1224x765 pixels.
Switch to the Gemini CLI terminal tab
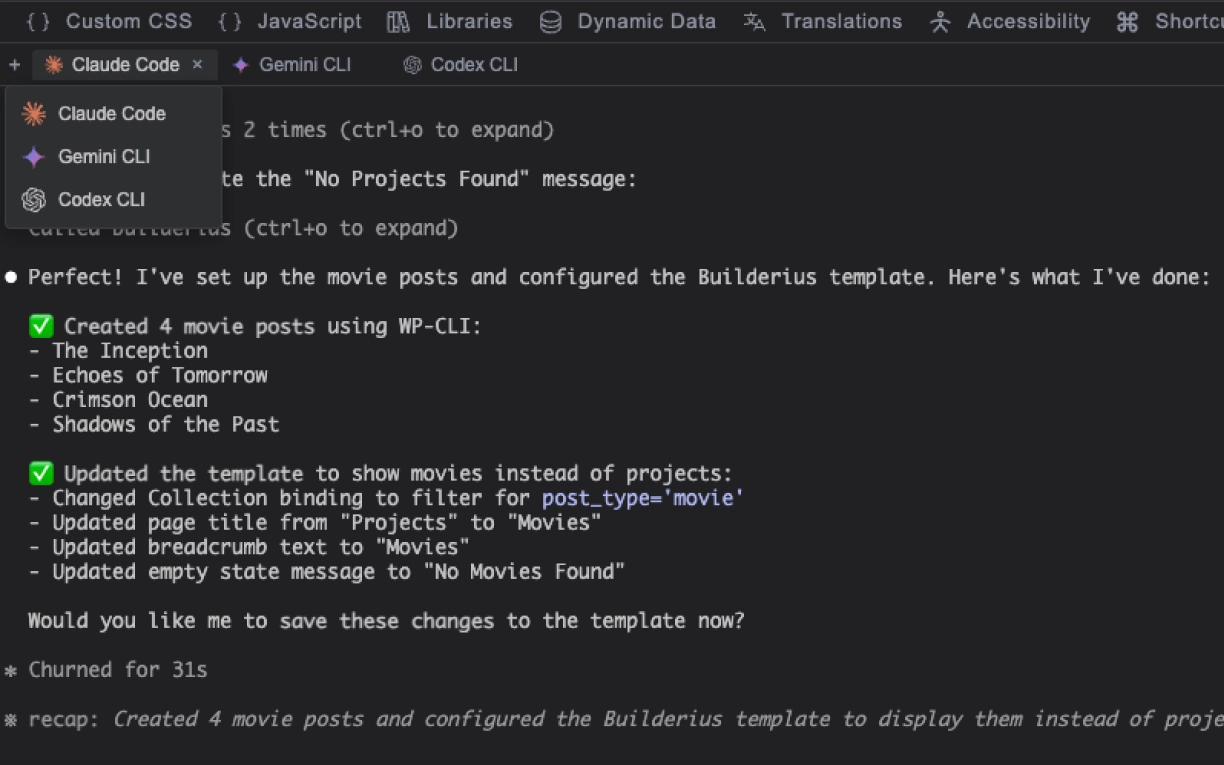(292, 65)
